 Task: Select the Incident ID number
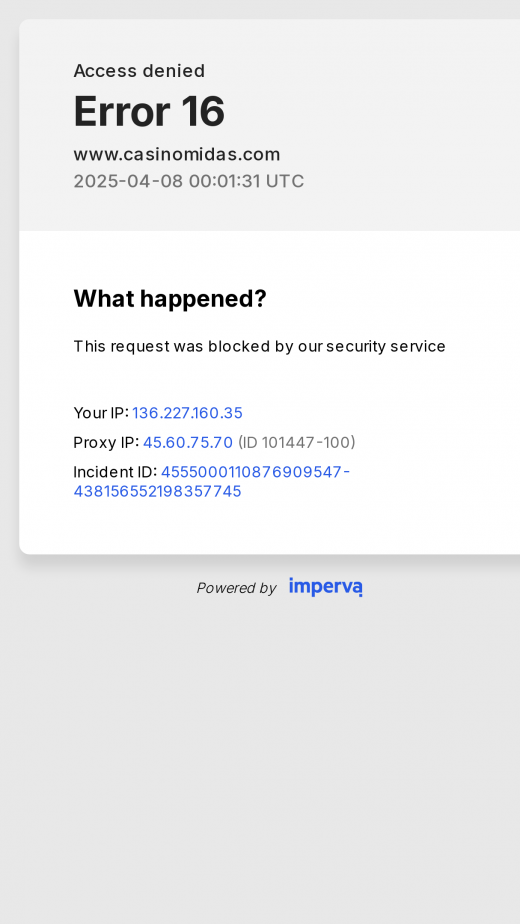[212, 481]
